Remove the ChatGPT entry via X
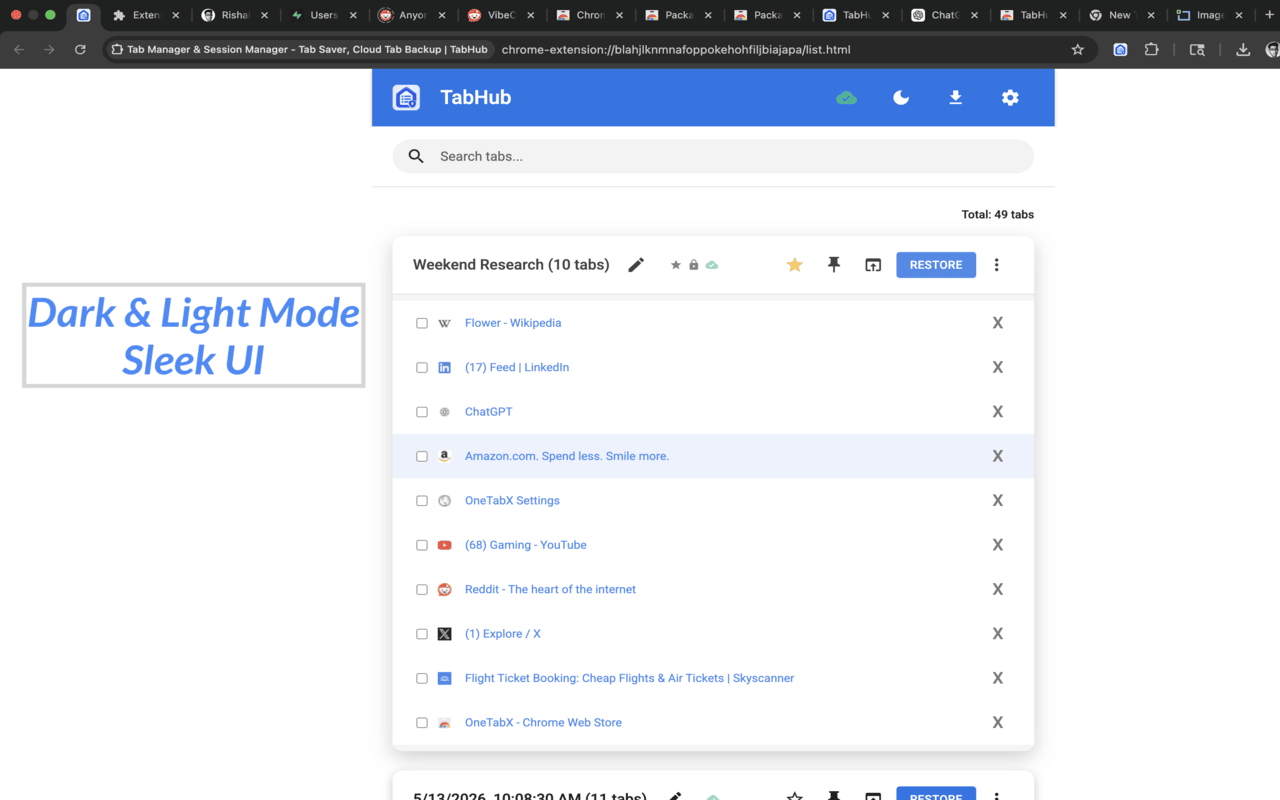Image resolution: width=1280 pixels, height=800 pixels. click(997, 412)
